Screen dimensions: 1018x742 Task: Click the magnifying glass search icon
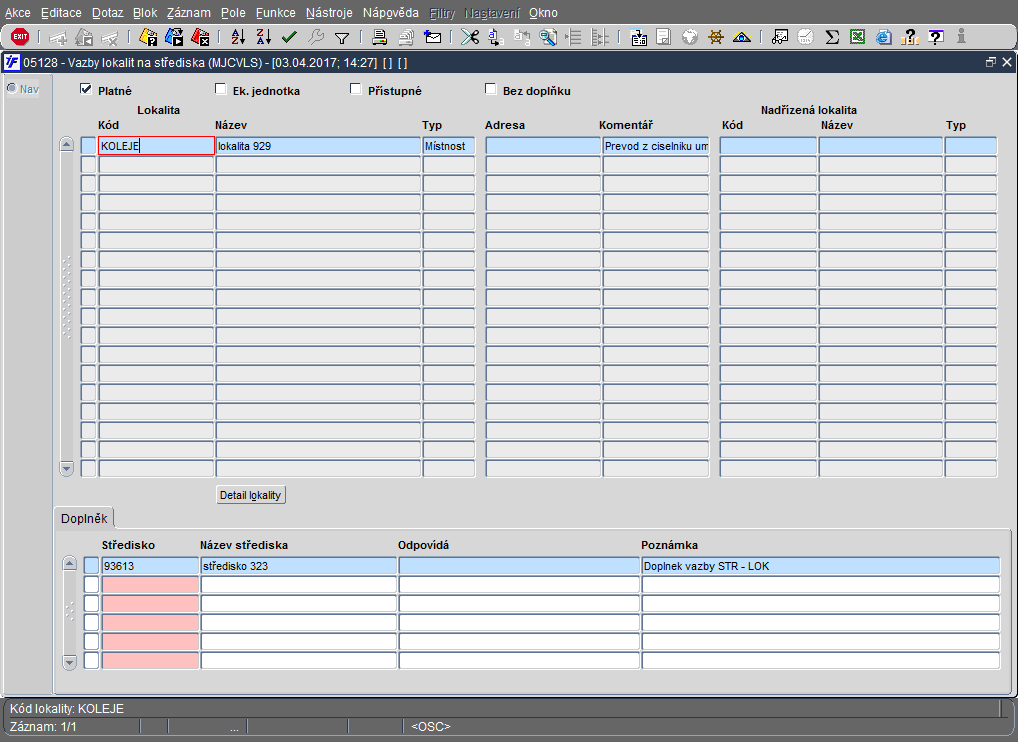point(548,37)
